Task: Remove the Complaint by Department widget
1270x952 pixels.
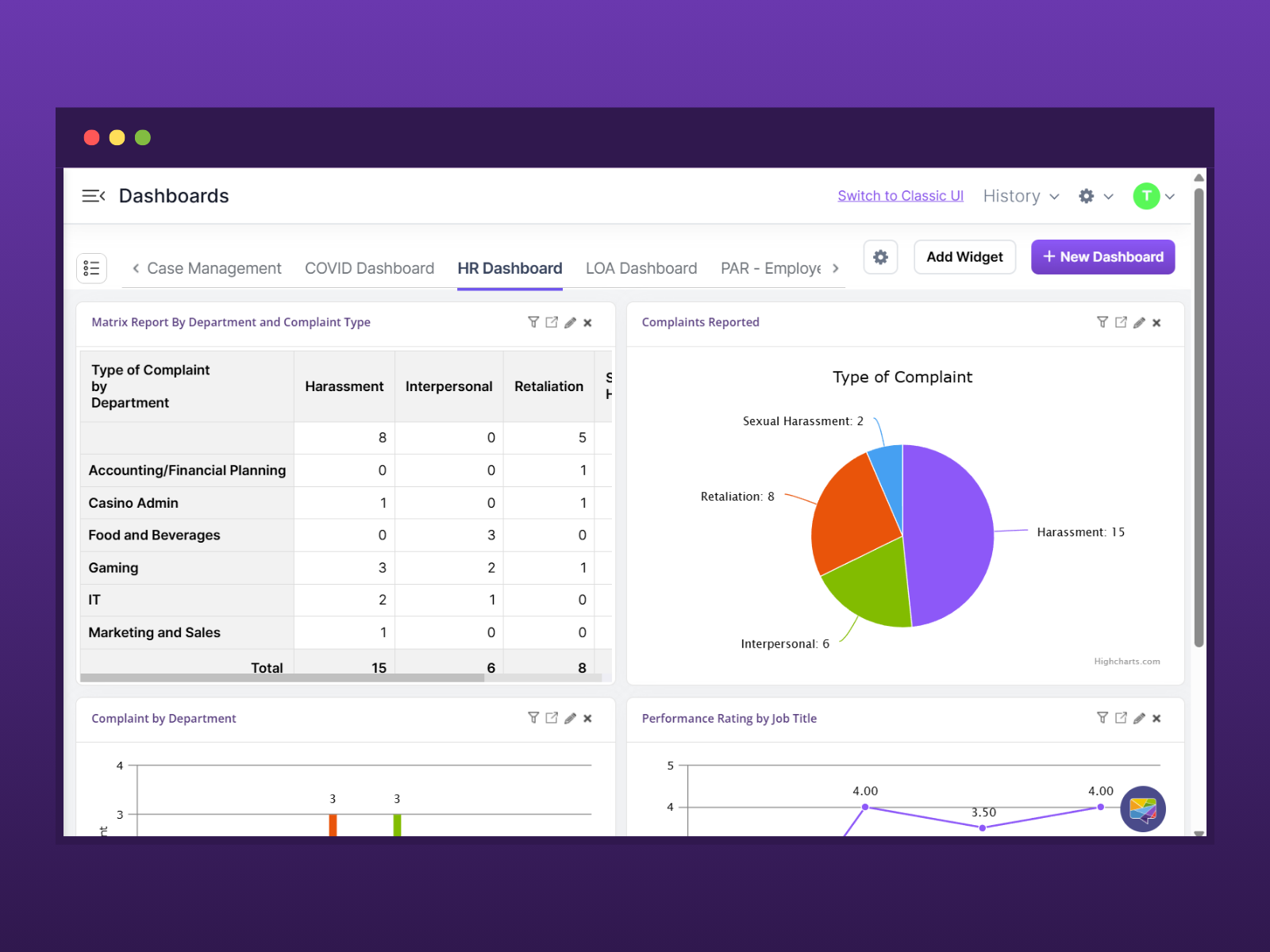Action: [587, 719]
